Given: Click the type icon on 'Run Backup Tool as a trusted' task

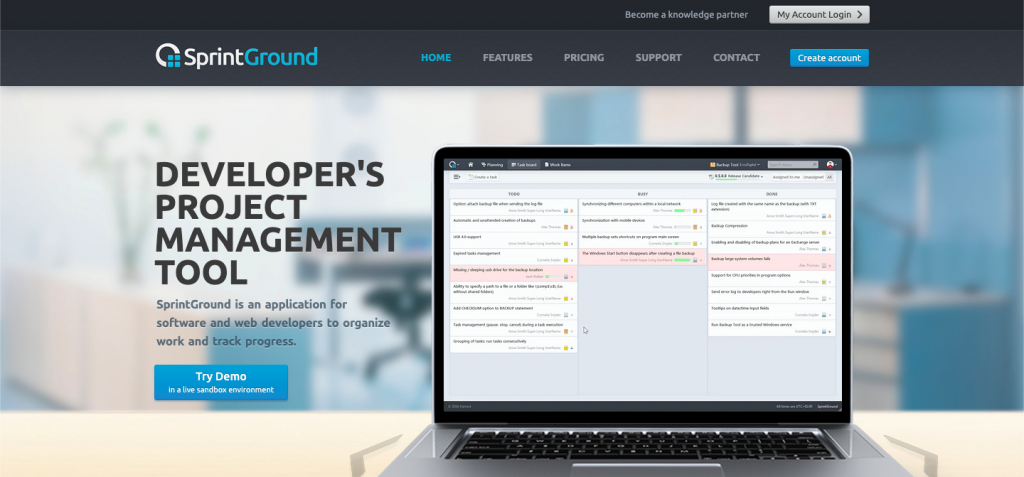Looking at the screenshot, I should coord(824,331).
